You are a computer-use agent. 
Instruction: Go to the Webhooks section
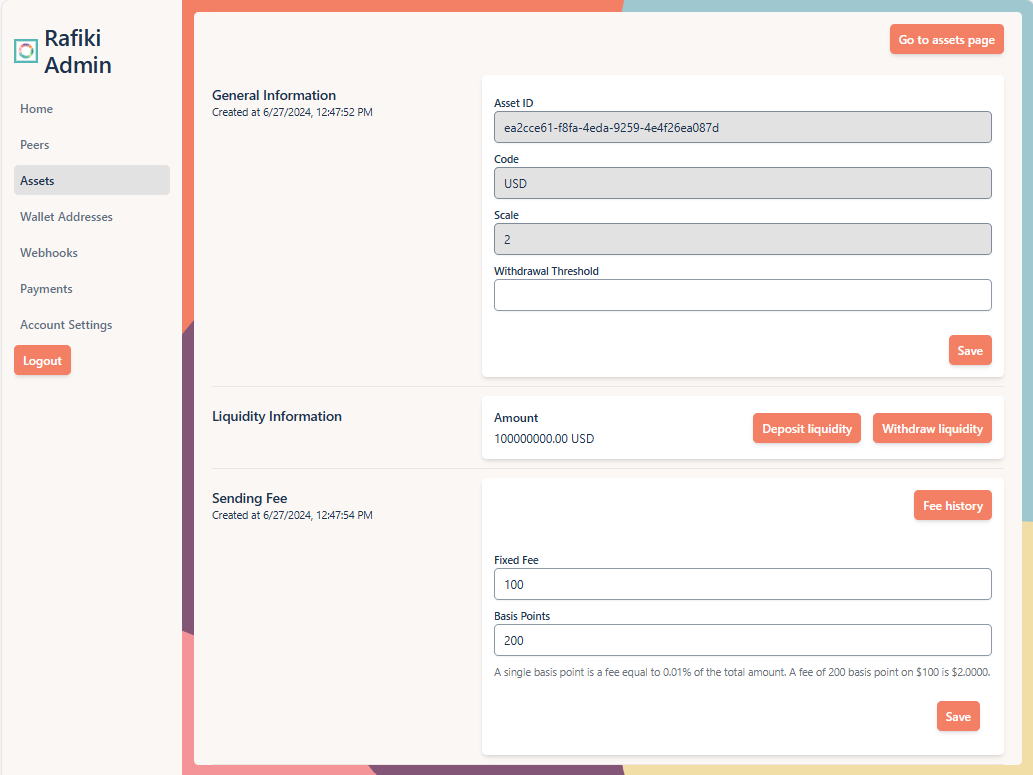click(49, 253)
